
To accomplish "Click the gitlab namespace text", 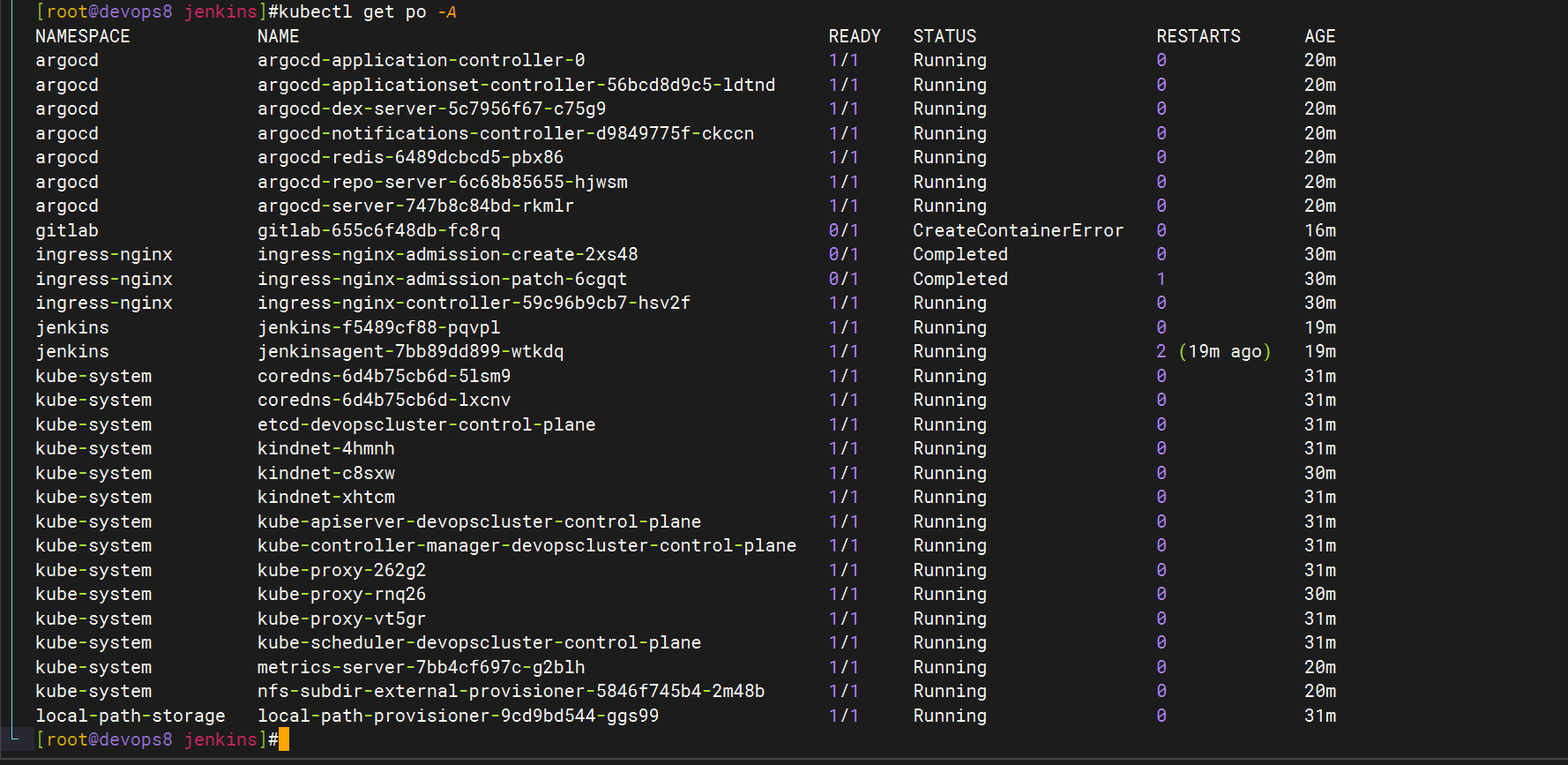I will (x=67, y=230).
